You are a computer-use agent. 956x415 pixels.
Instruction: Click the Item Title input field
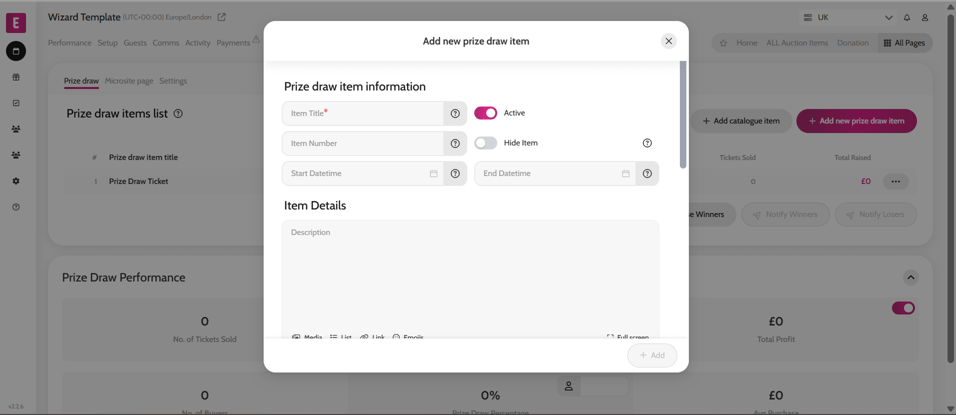coord(363,114)
